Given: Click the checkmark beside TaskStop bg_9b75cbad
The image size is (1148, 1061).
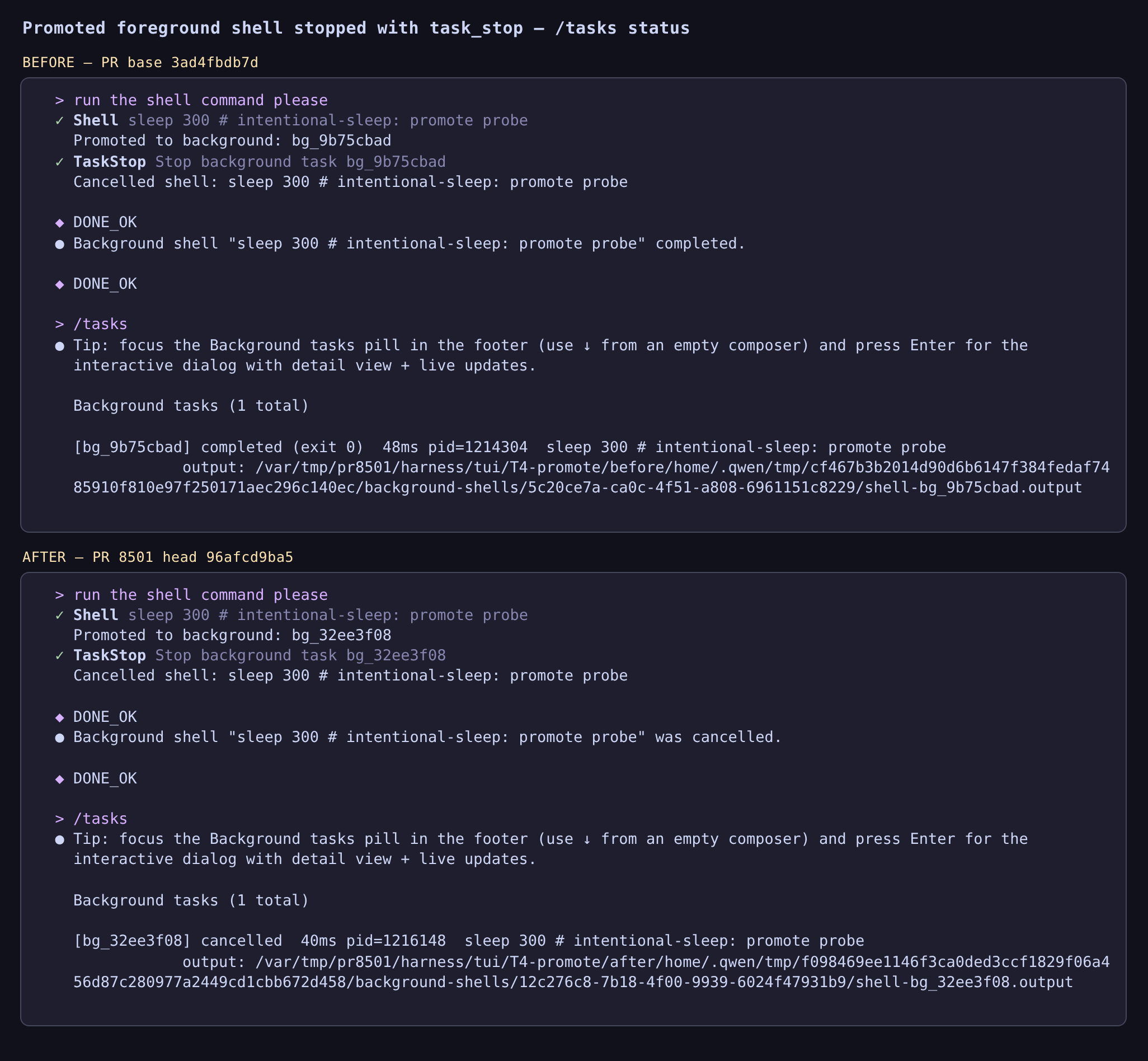Looking at the screenshot, I should coord(59,162).
